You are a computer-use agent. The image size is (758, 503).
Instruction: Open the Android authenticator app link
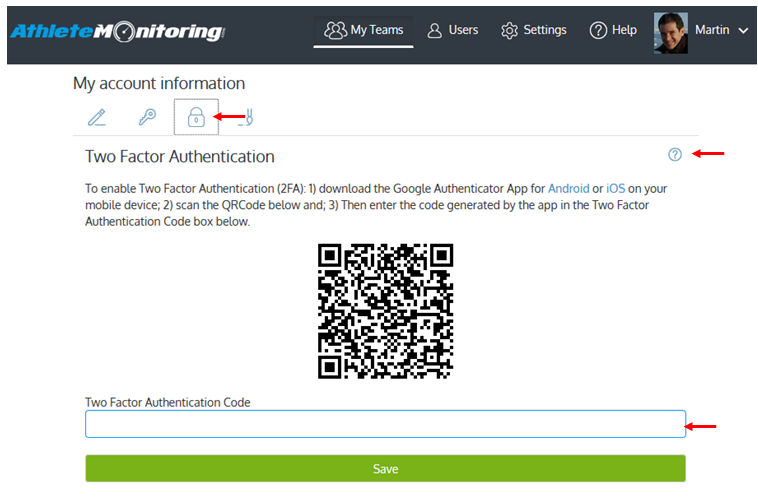click(568, 188)
